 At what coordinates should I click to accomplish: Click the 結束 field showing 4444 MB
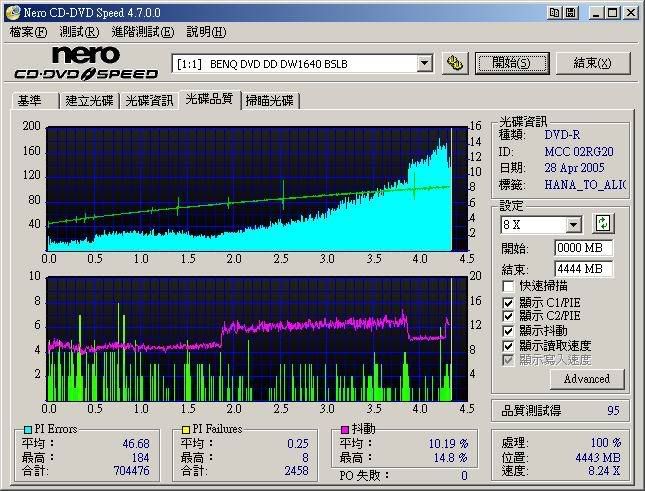583,269
